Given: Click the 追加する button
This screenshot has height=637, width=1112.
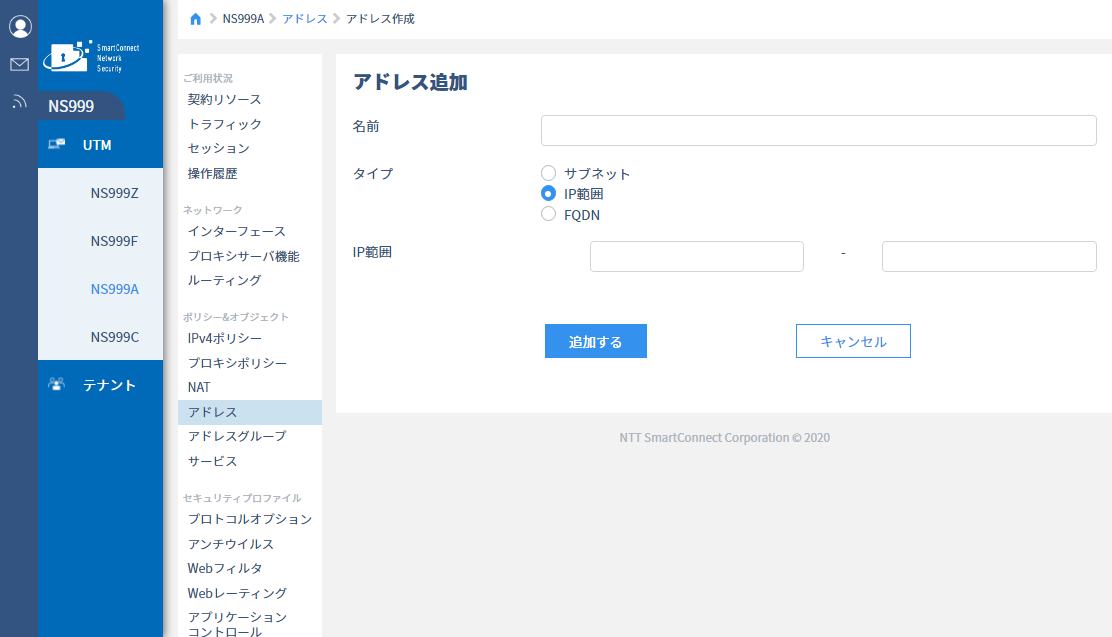Looking at the screenshot, I should point(596,341).
